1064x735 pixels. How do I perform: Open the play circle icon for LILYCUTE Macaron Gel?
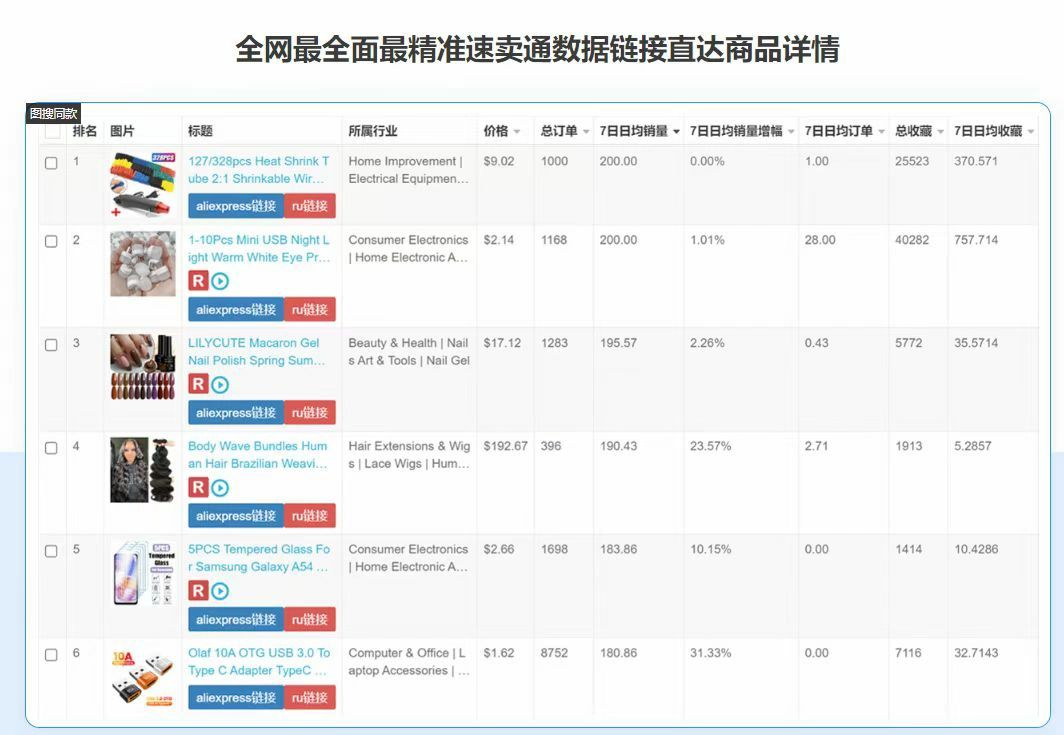tap(220, 385)
